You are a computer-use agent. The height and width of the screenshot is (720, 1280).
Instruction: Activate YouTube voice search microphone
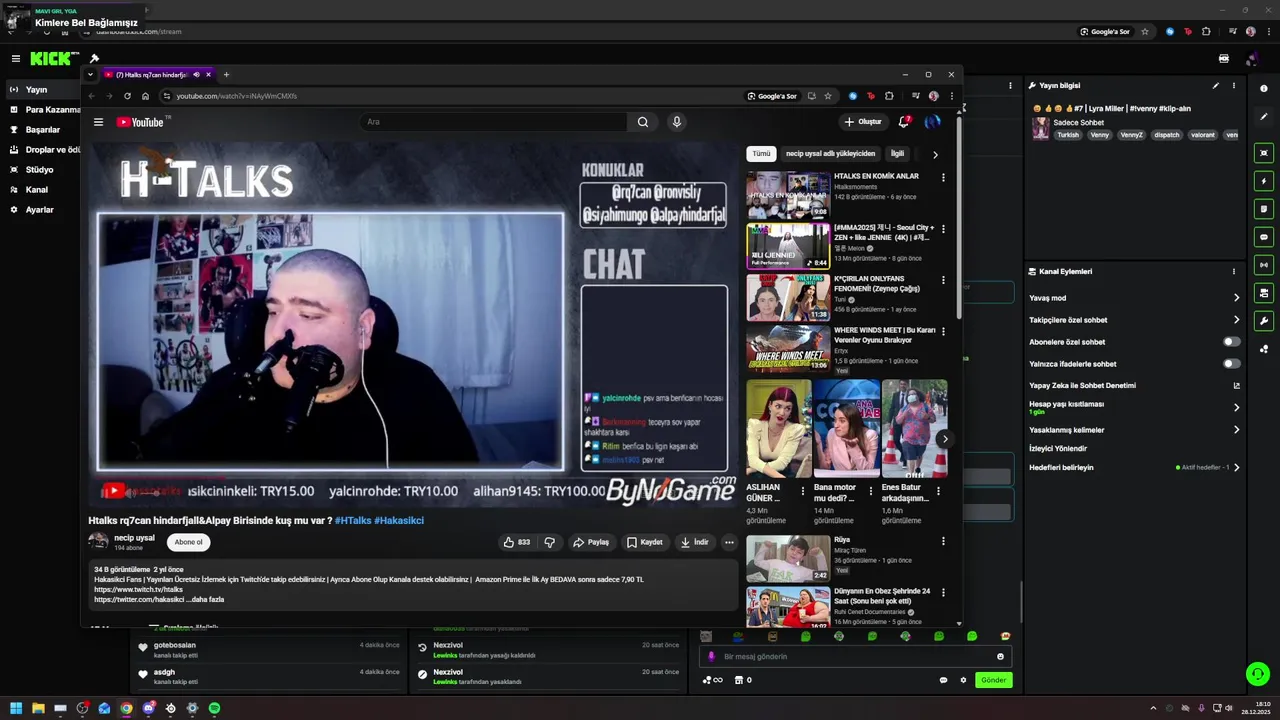677,122
